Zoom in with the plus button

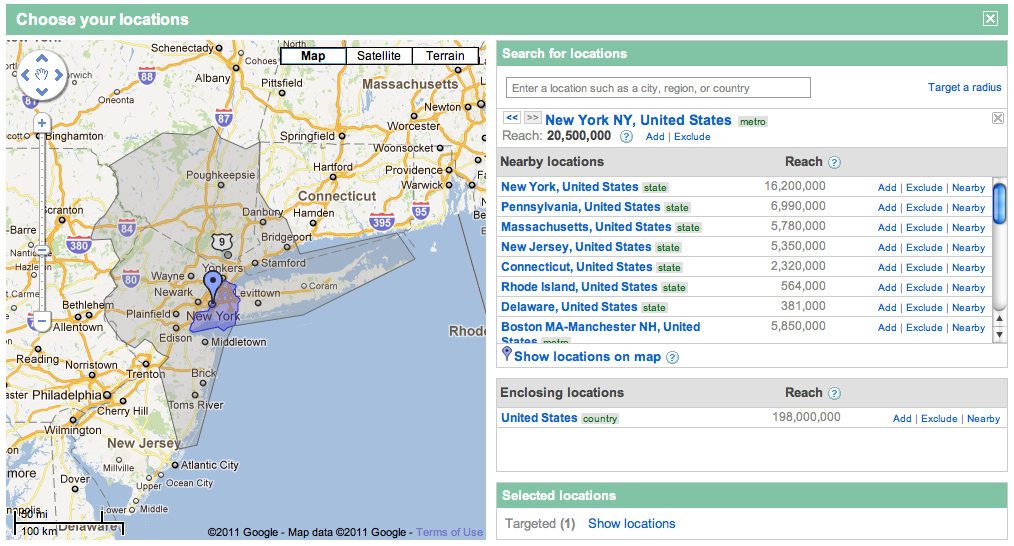click(x=42, y=123)
